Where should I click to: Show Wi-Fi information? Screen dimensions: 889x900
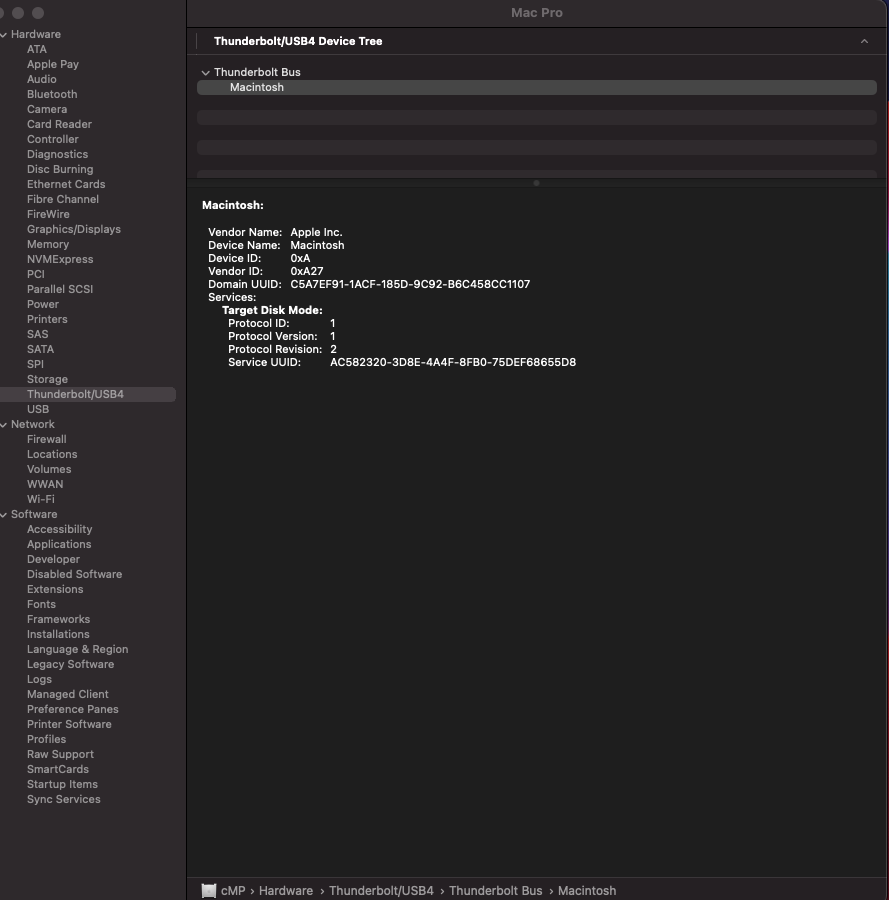point(41,499)
